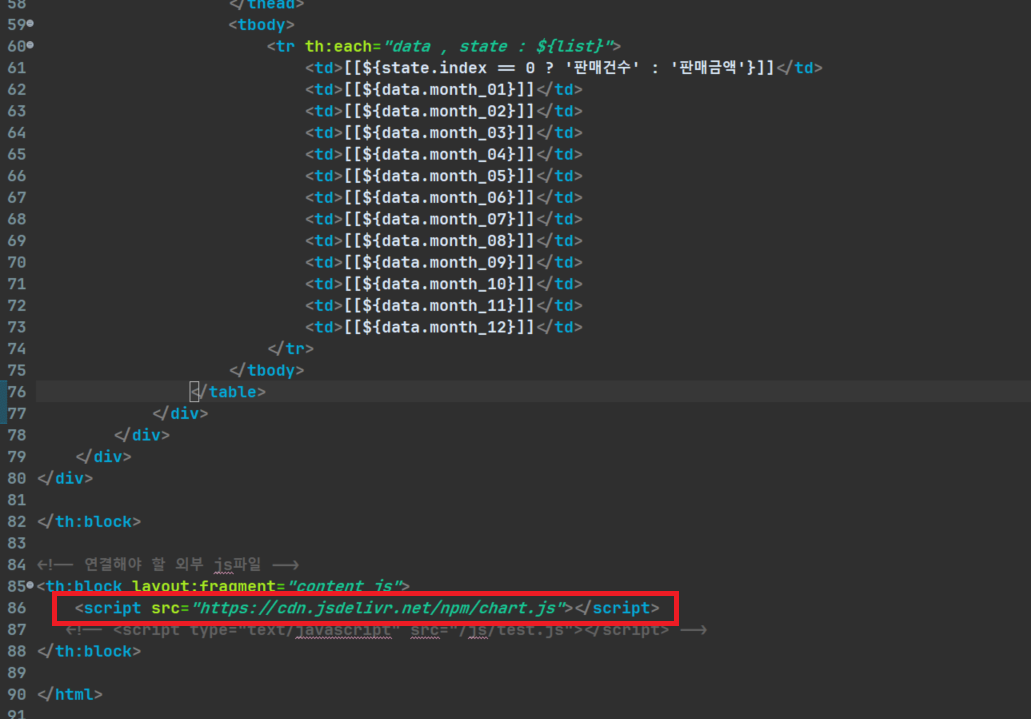1031x719 pixels.
Task: Click the '판매금액' string literal
Action: tap(707, 68)
